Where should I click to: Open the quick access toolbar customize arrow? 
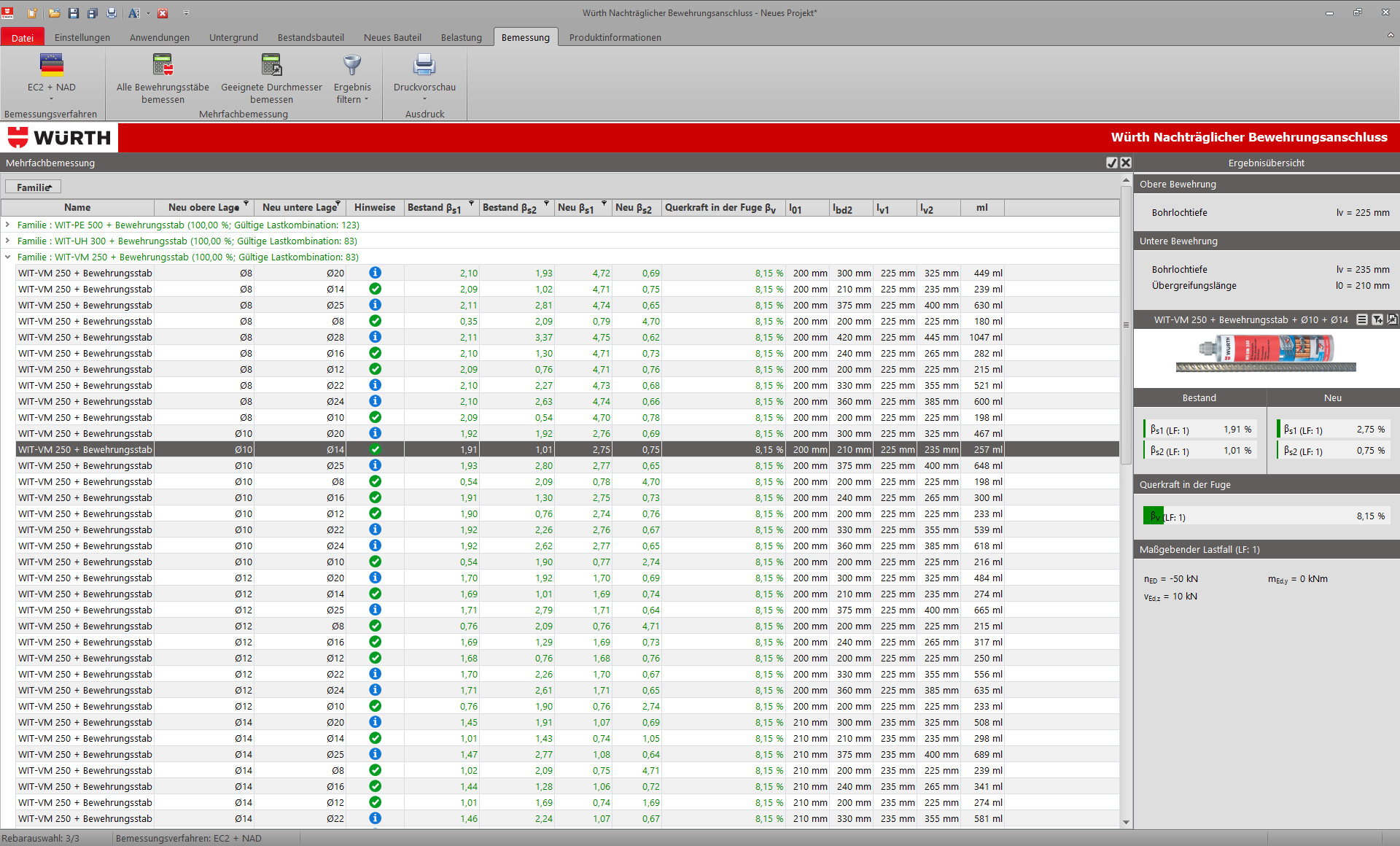pyautogui.click(x=186, y=13)
